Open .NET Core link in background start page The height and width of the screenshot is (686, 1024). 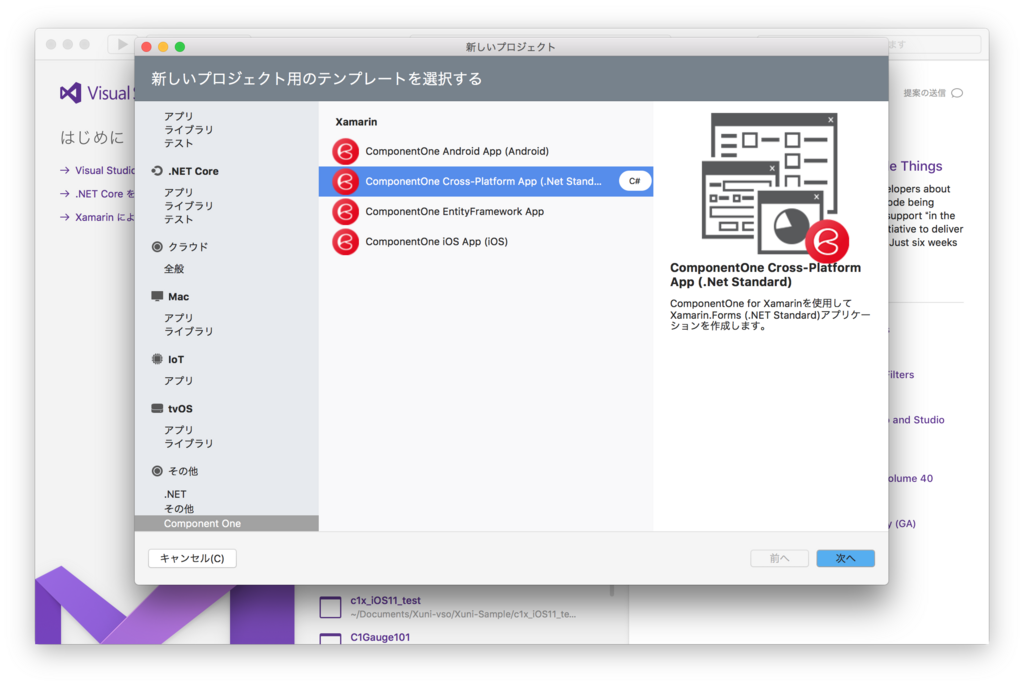tap(104, 194)
